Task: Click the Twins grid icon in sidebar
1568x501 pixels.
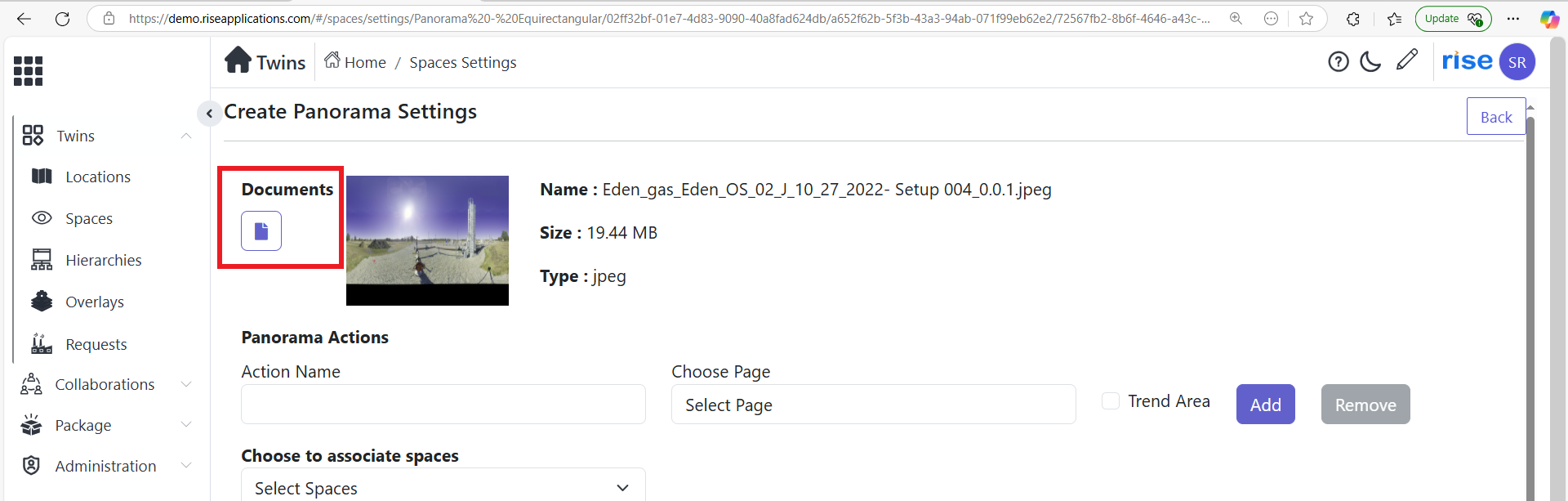Action: pyautogui.click(x=33, y=136)
